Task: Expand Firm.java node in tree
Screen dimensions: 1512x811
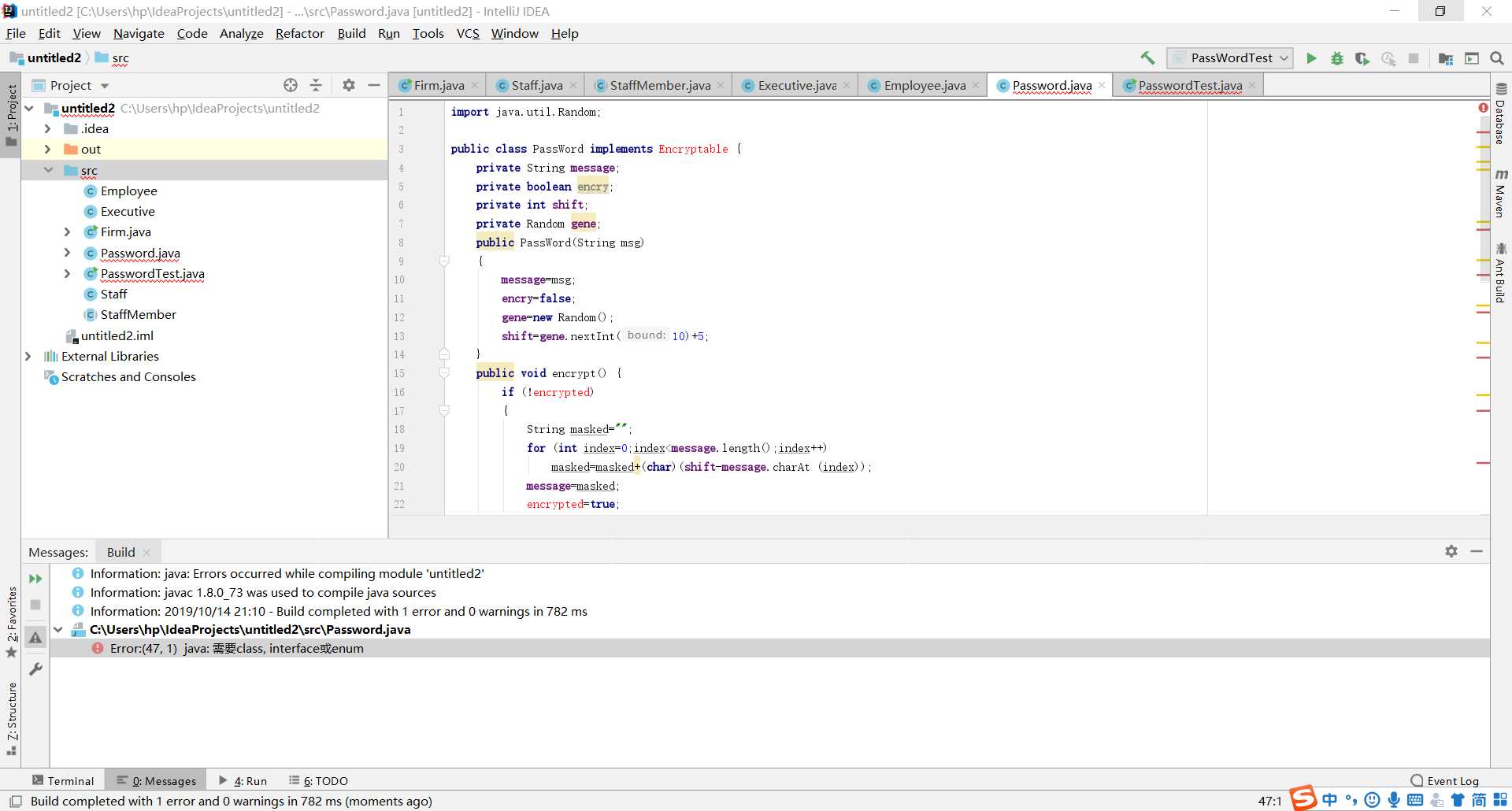Action: click(67, 231)
